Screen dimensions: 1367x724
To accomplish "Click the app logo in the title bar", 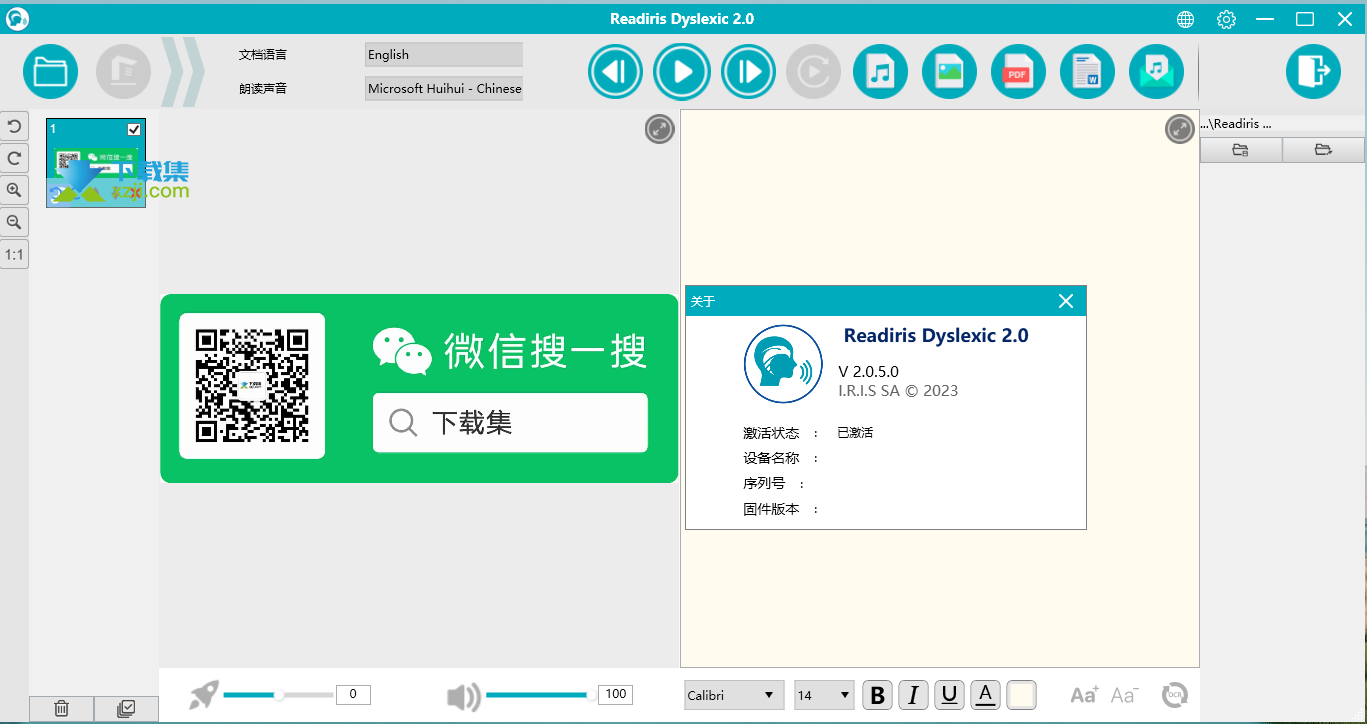I will (17, 19).
